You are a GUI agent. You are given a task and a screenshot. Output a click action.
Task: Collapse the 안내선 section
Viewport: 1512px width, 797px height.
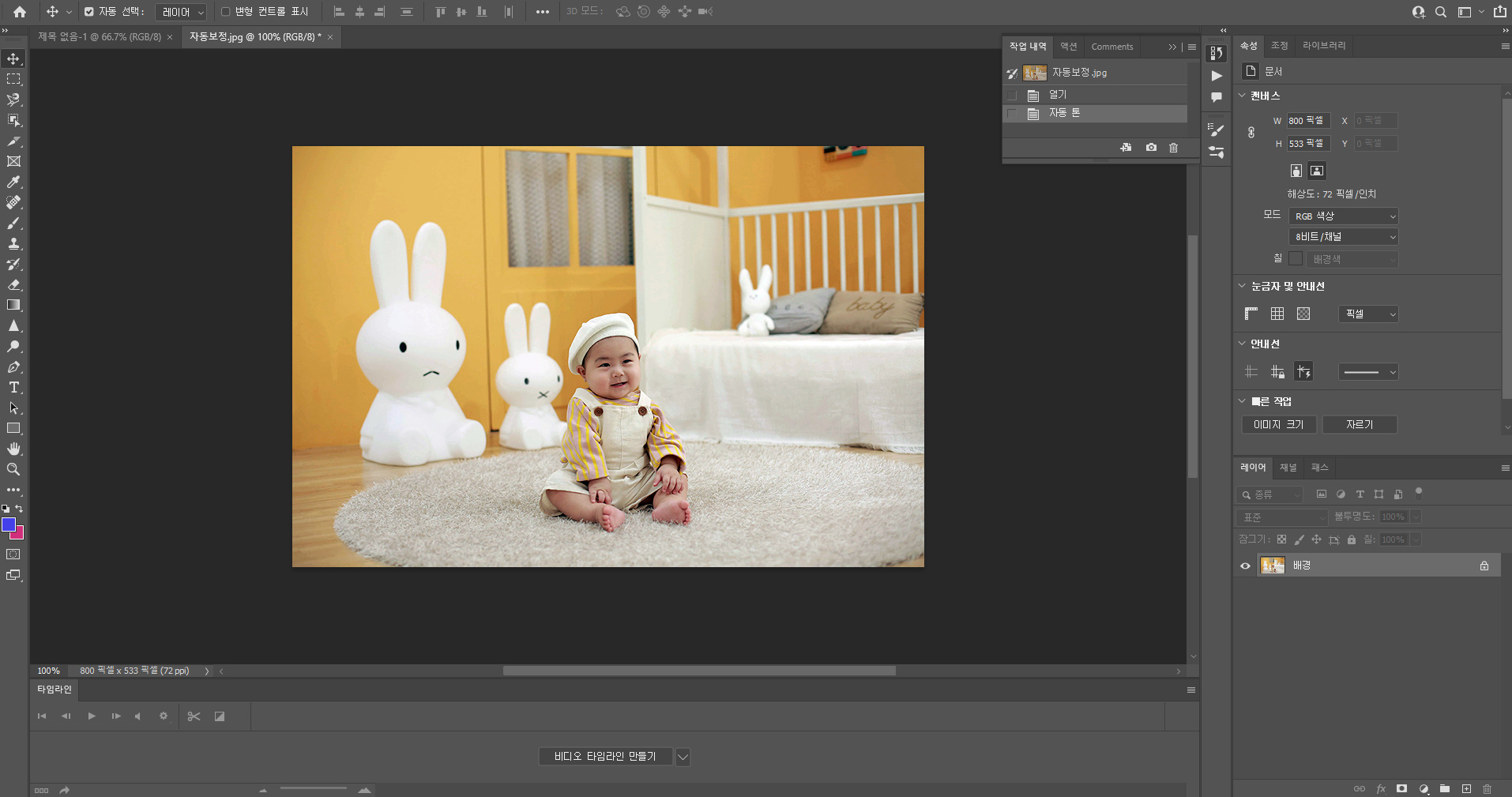tap(1242, 344)
